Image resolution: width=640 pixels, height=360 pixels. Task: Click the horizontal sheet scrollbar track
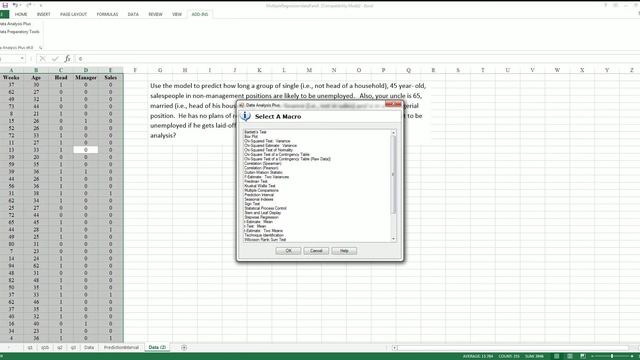[x=512, y=348]
